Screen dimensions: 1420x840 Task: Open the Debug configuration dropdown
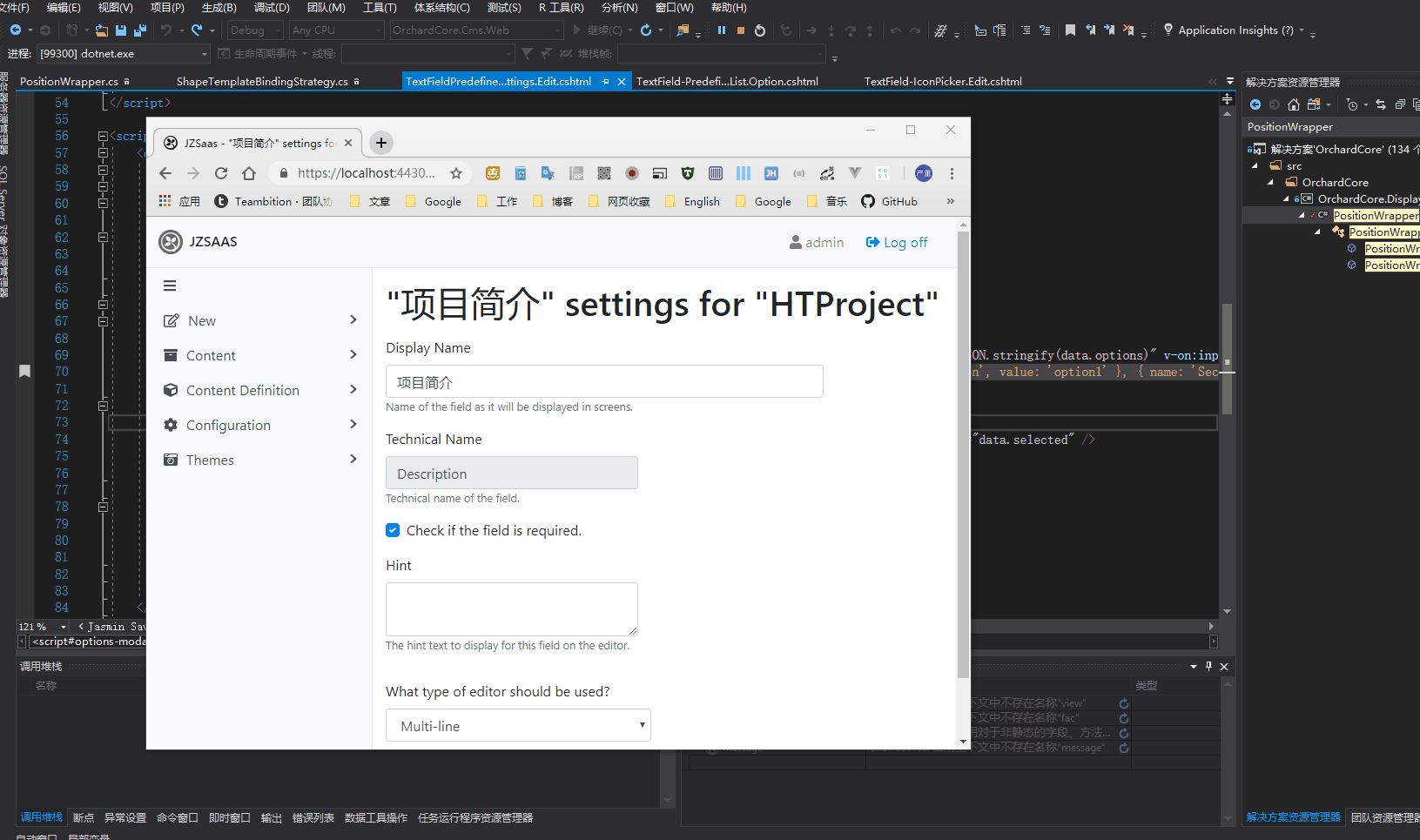[255, 30]
